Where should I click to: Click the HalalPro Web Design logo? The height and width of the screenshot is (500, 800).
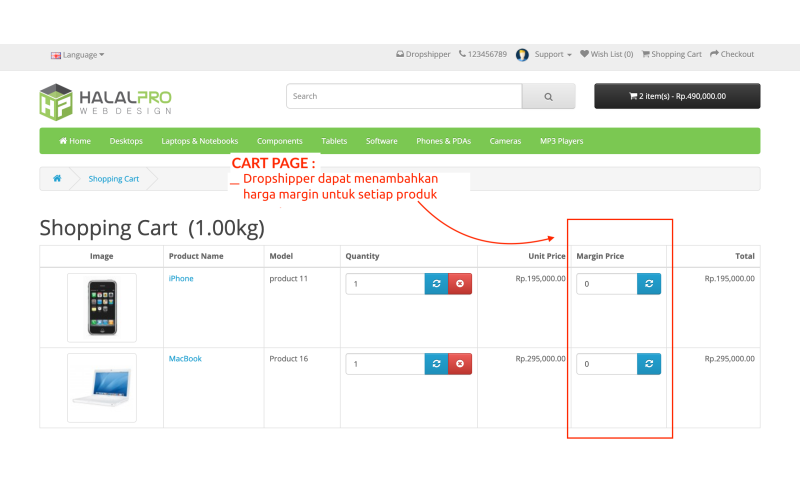click(106, 102)
